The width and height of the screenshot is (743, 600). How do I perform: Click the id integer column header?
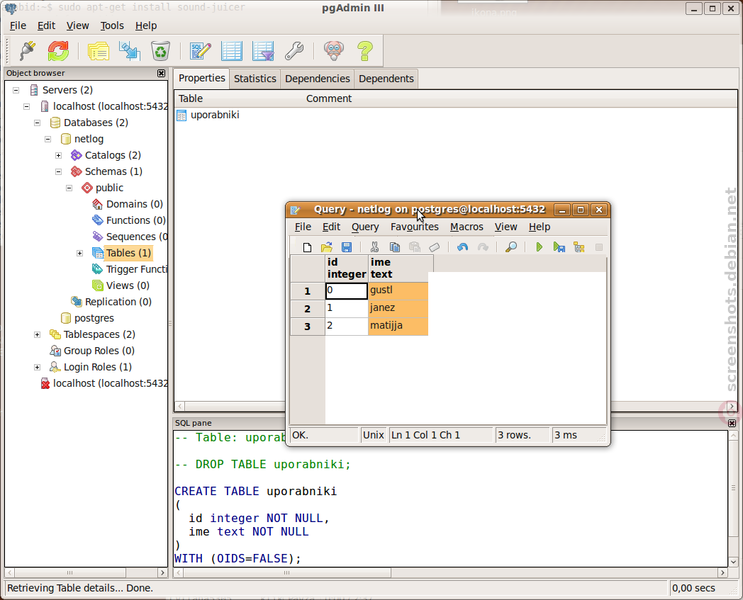tap(346, 268)
